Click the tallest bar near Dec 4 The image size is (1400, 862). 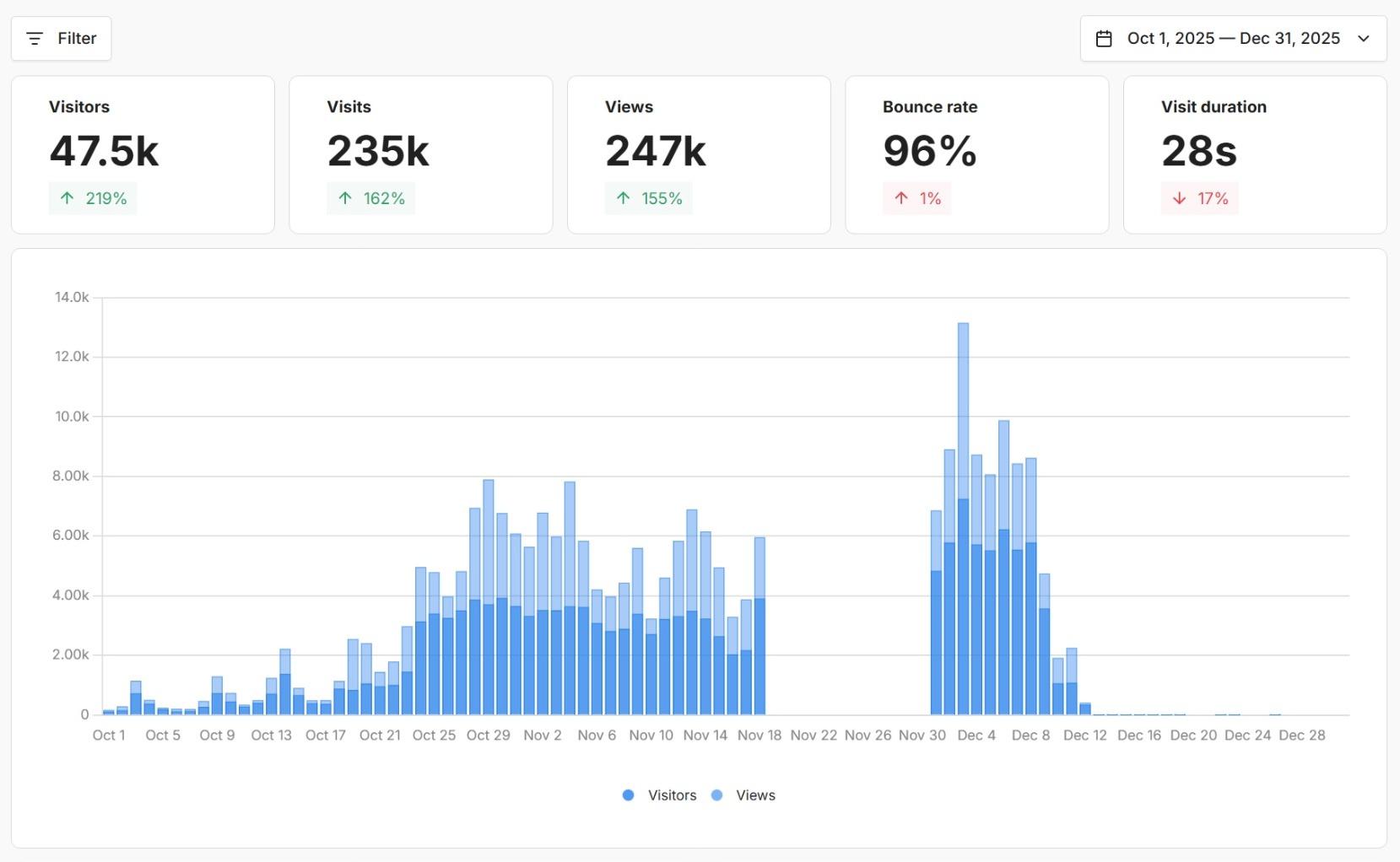pos(963,506)
